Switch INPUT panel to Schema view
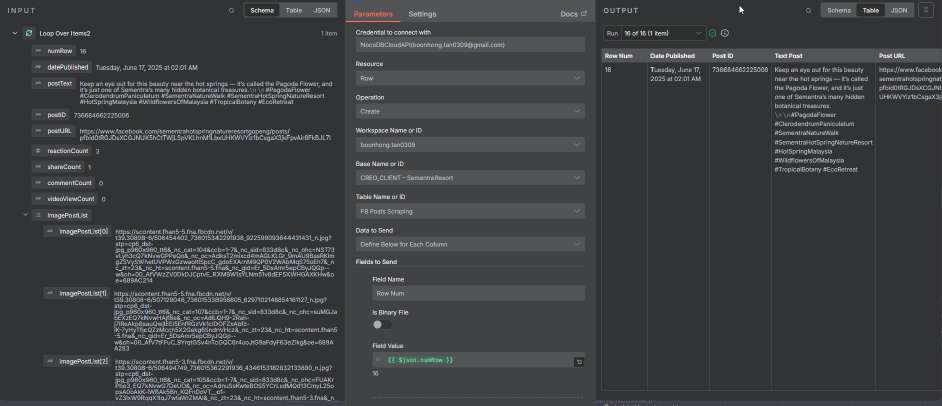 pyautogui.click(x=262, y=10)
